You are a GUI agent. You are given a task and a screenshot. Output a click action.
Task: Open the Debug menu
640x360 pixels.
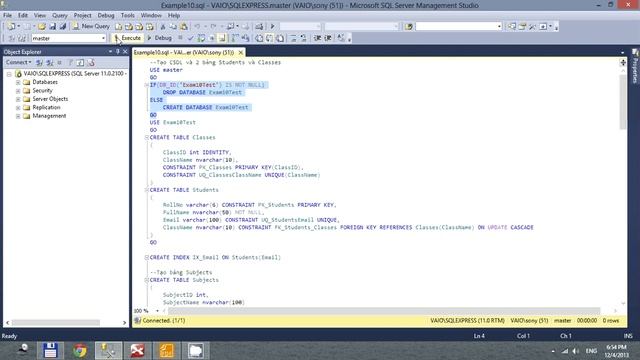pyautogui.click(x=106, y=15)
